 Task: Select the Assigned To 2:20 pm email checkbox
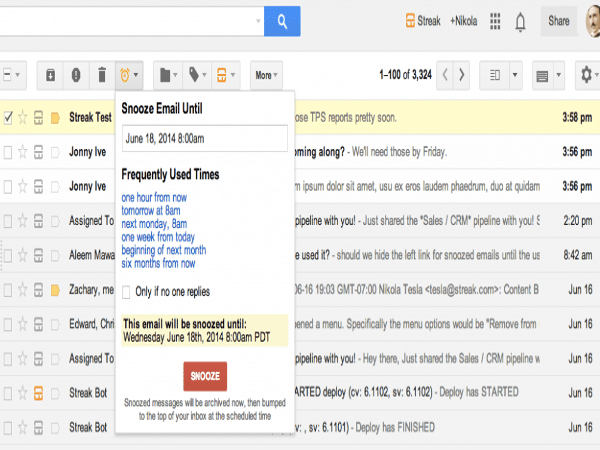coord(8,221)
